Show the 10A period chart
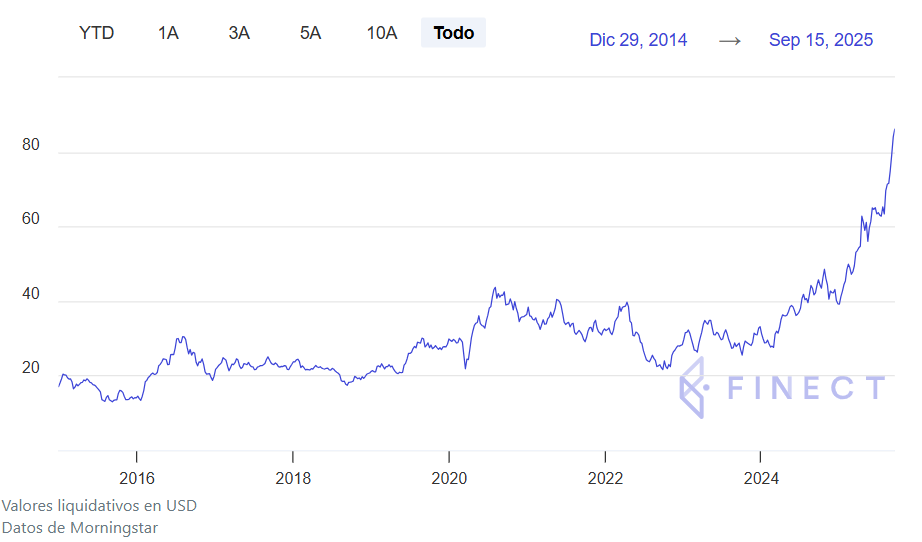 (x=382, y=33)
